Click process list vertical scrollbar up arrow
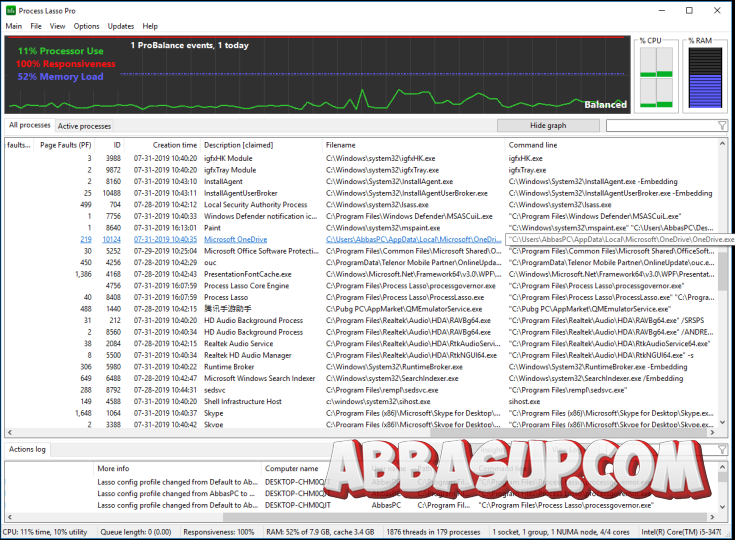The height and width of the screenshot is (540, 735). pos(722,143)
